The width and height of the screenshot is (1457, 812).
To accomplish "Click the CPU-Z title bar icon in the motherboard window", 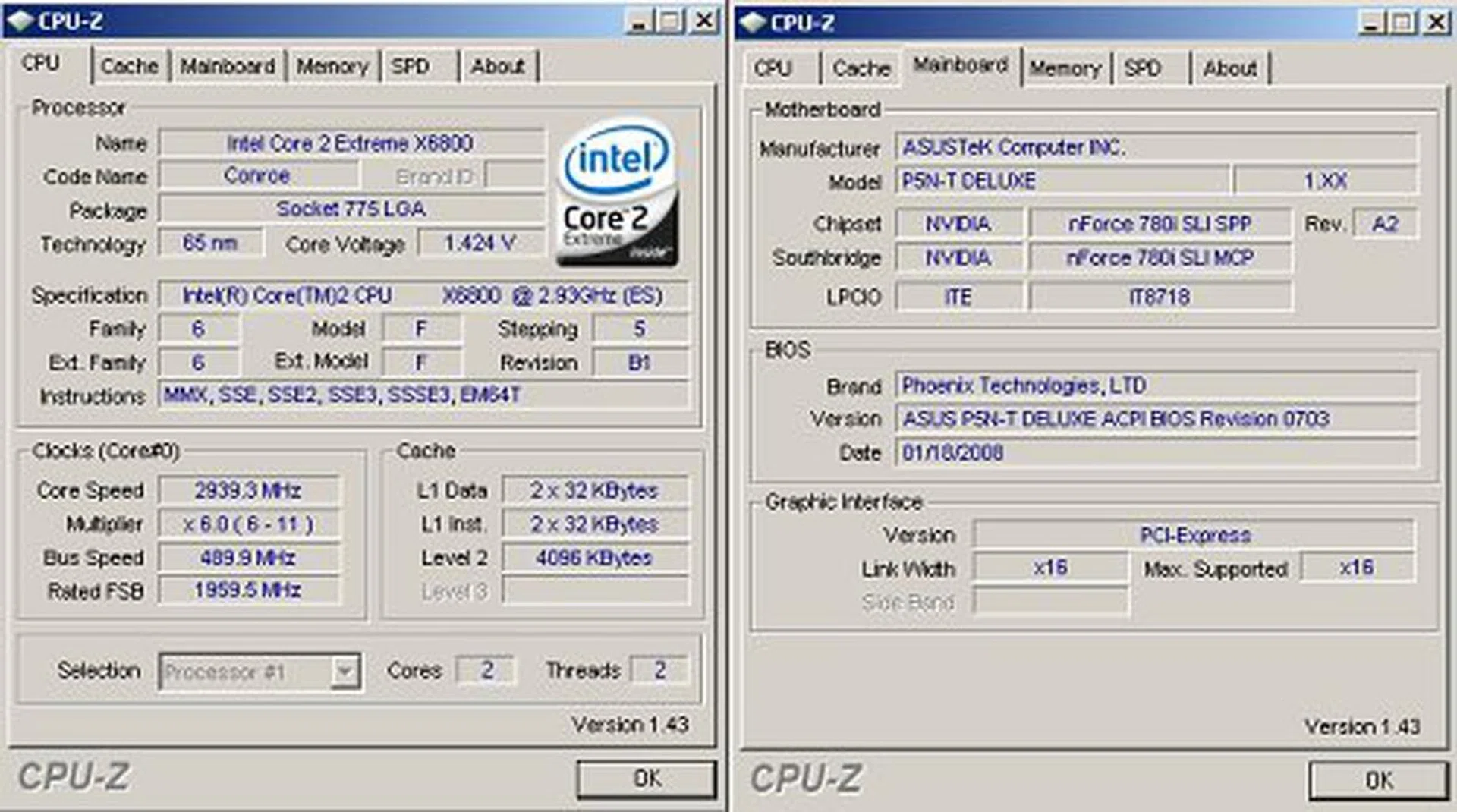I will click(752, 23).
